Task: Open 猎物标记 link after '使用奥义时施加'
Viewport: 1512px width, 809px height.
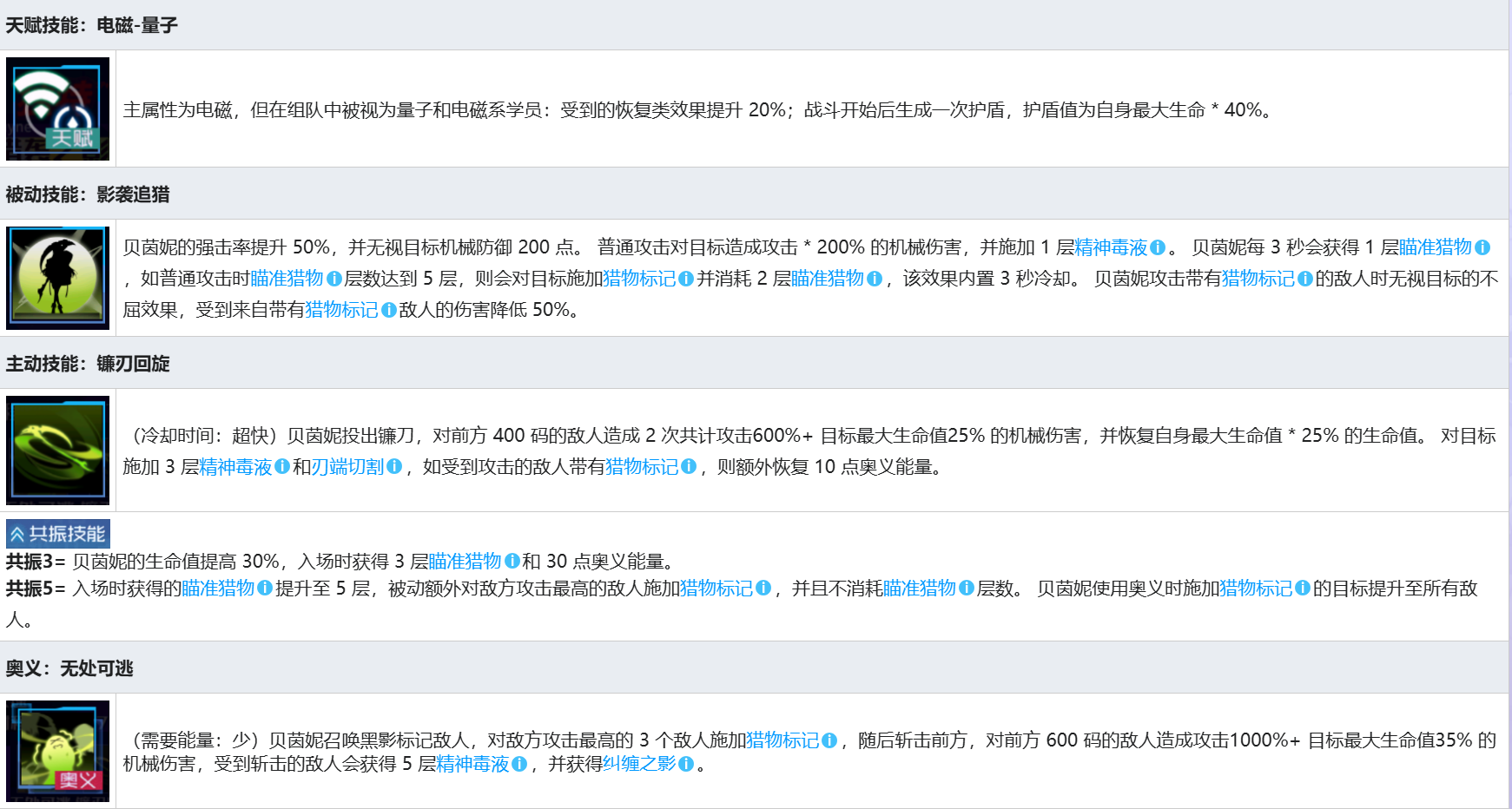Action: (1256, 589)
